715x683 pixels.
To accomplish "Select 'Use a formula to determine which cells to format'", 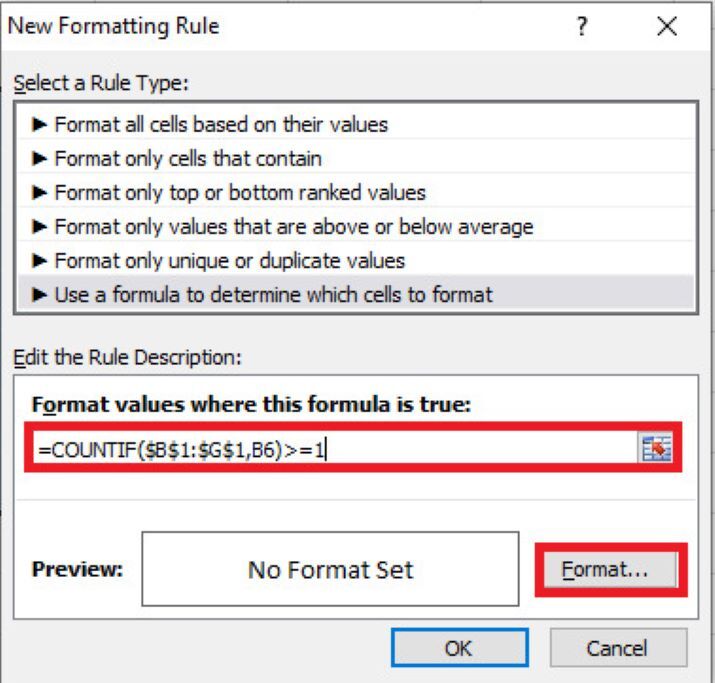I will click(x=273, y=295).
